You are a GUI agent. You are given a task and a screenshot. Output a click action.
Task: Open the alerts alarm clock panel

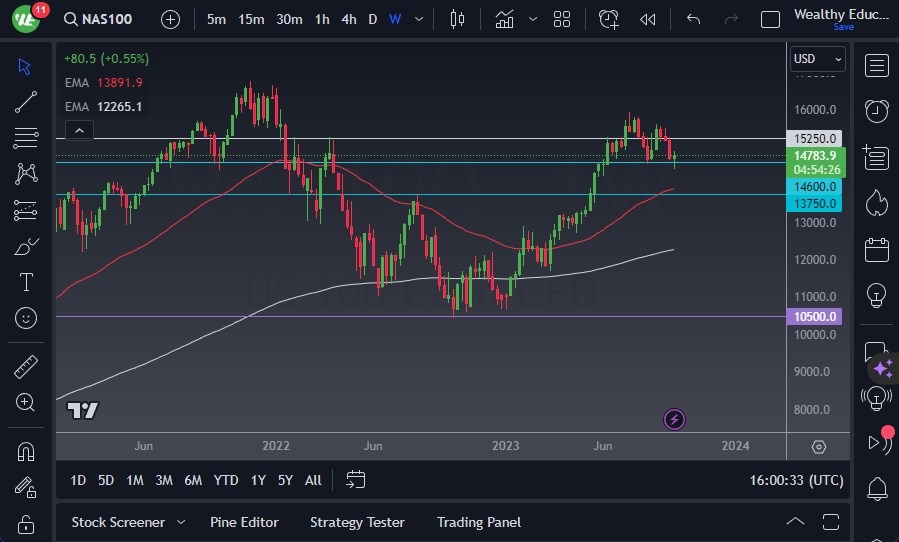[877, 110]
